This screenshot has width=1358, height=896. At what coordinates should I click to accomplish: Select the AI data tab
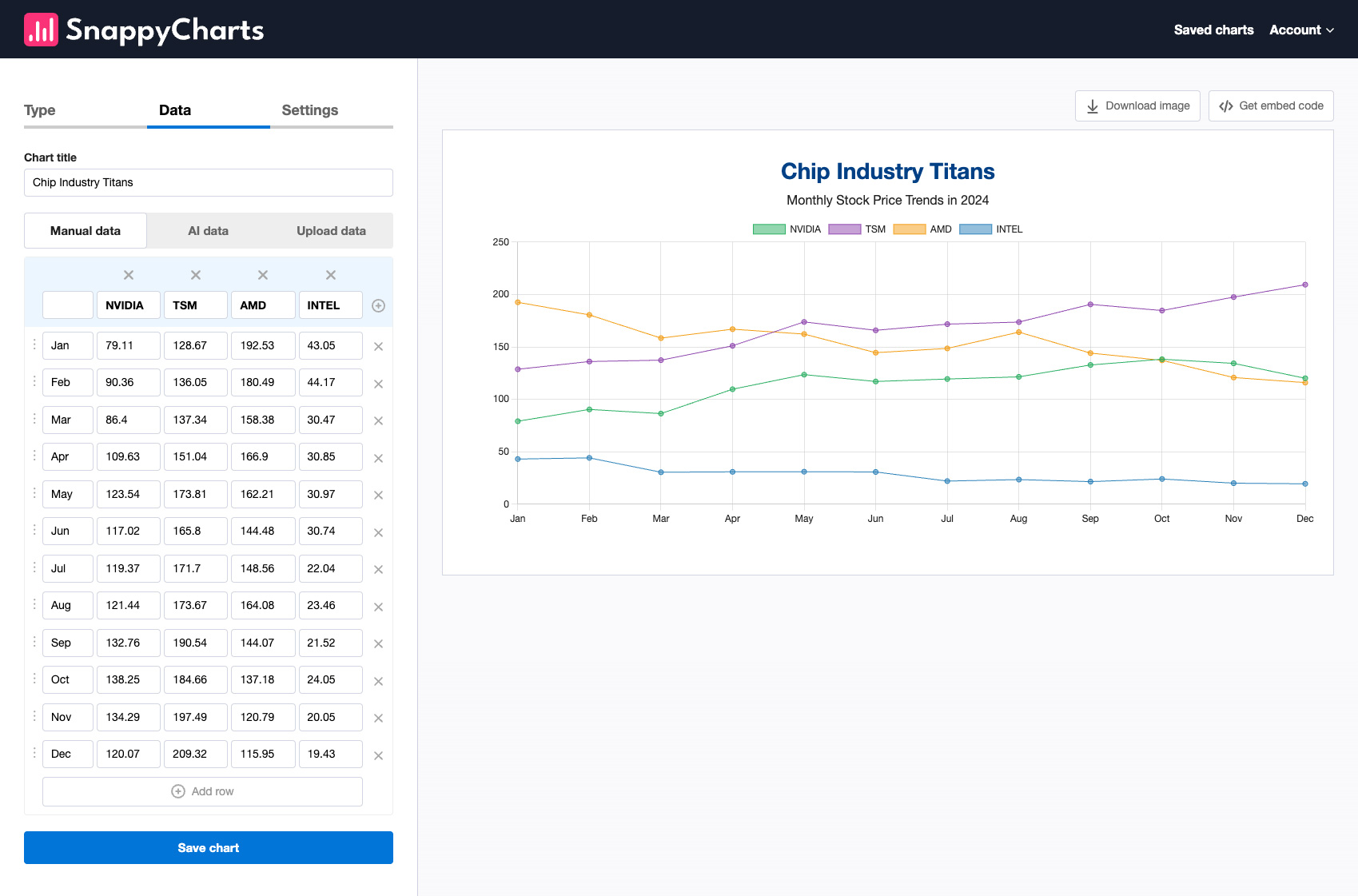point(209,231)
